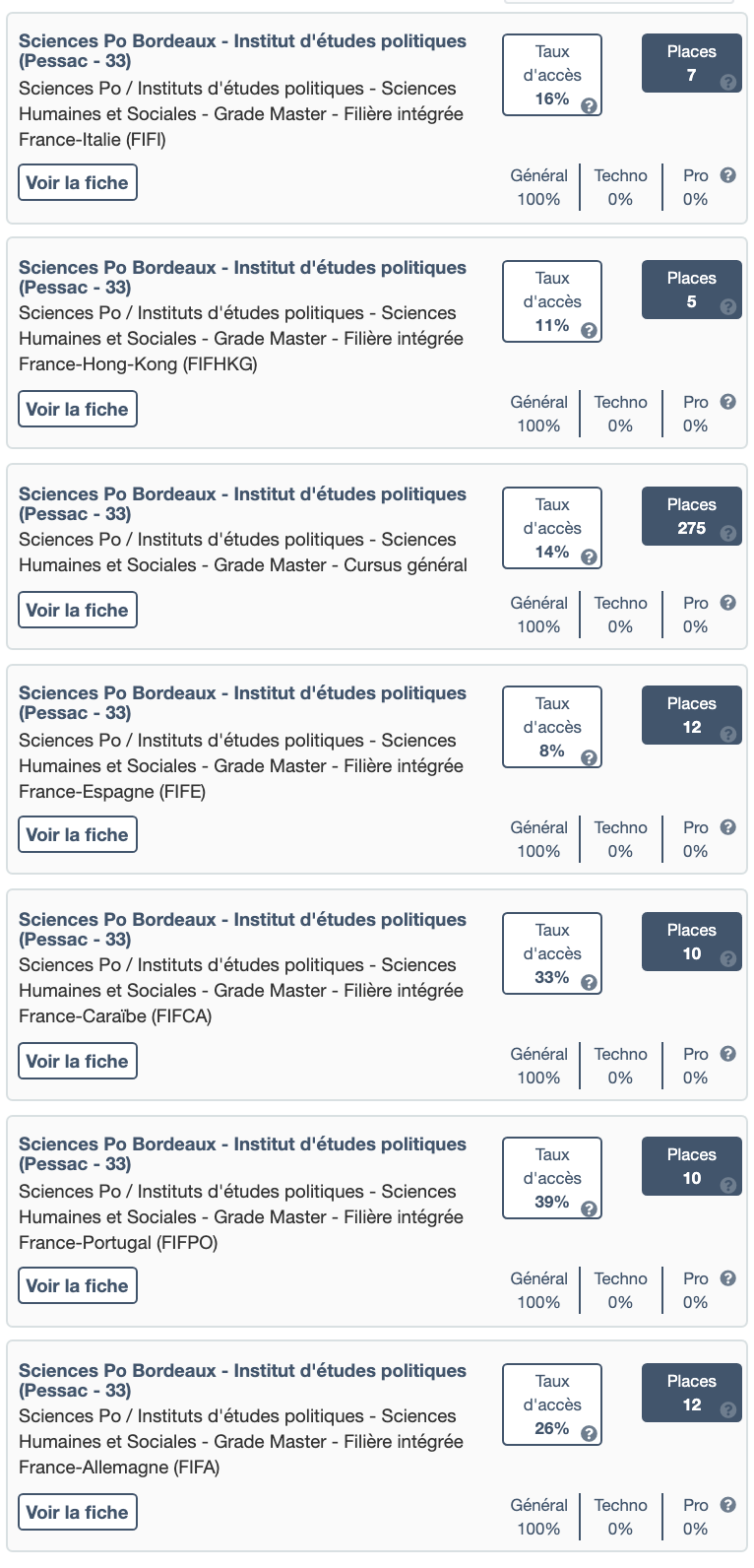Click help icon next to Pro for France-Hong-Kong
Screen dimensions: 754x1568
[728, 402]
